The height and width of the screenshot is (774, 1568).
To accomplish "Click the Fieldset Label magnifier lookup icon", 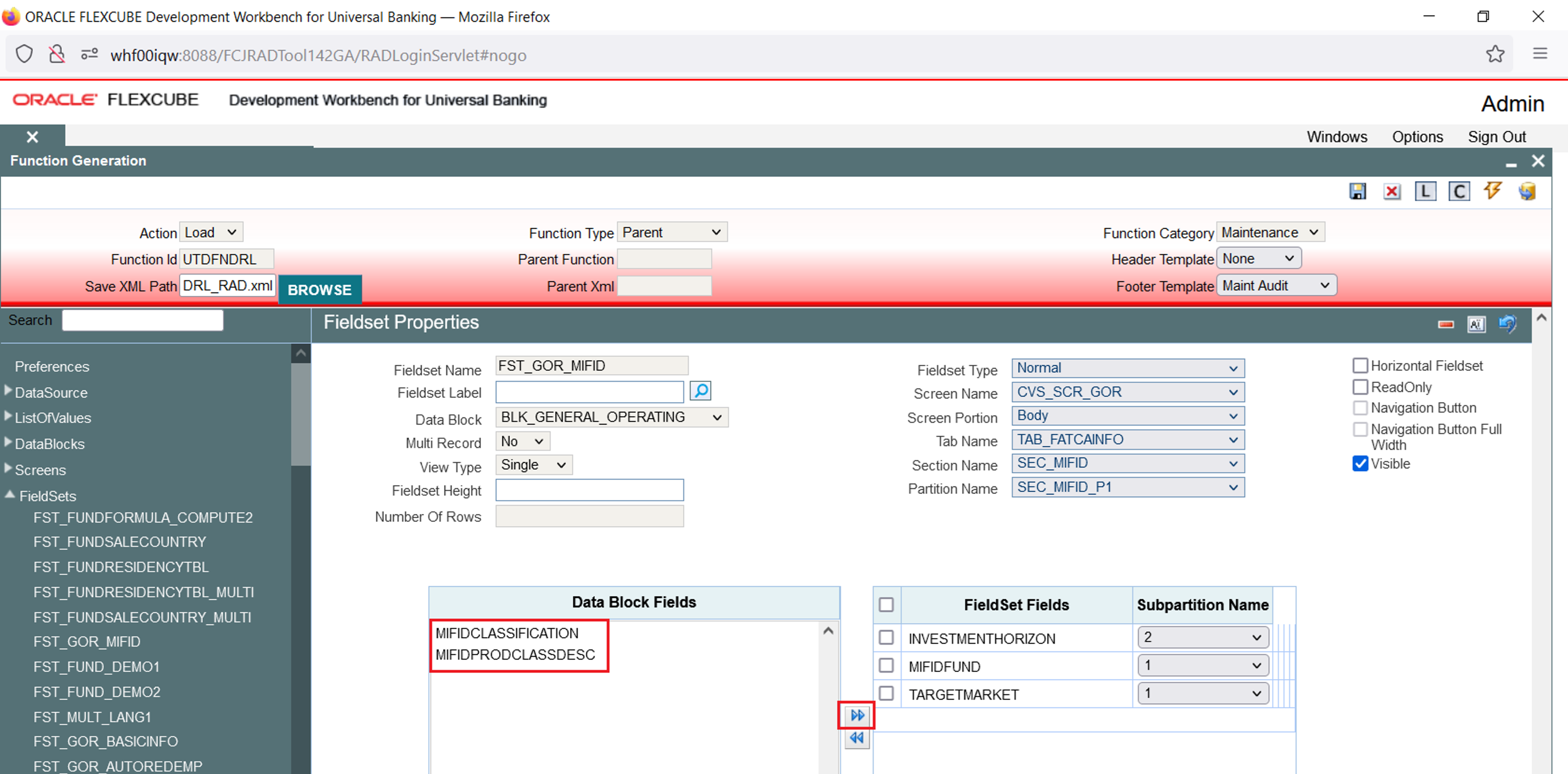I will [x=700, y=391].
